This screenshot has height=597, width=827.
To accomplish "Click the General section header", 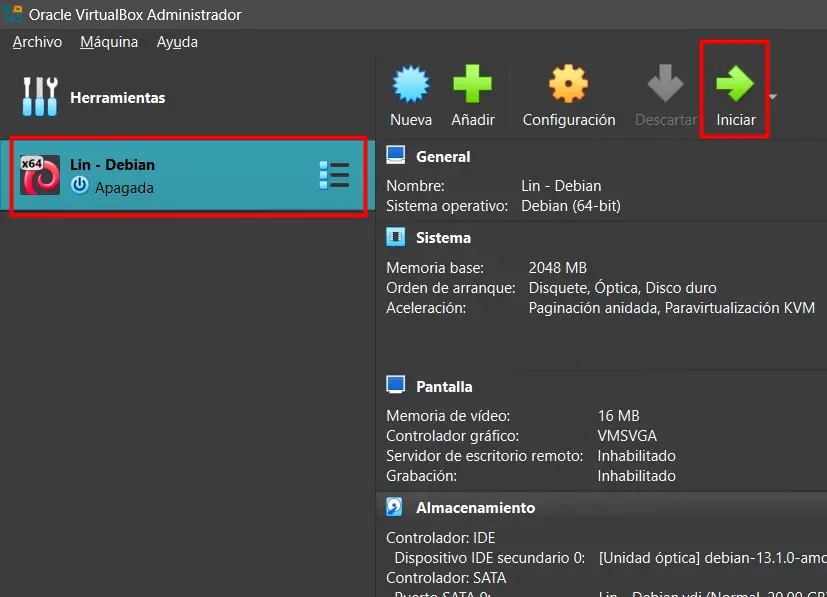I will (443, 156).
